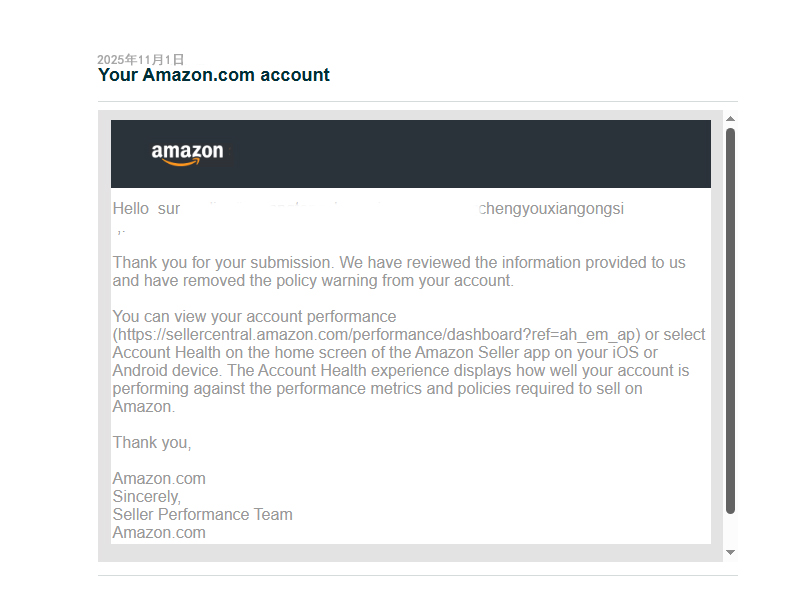Click "You can view your account performance" text
This screenshot has width=801, height=593.
tap(254, 317)
